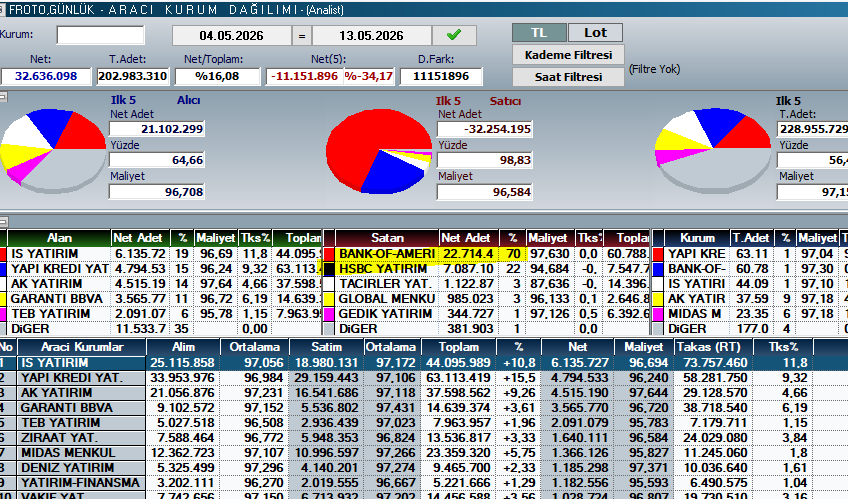Select AK YATIRIM row in bottom table
Screen dimensions: 848x499
(424, 392)
